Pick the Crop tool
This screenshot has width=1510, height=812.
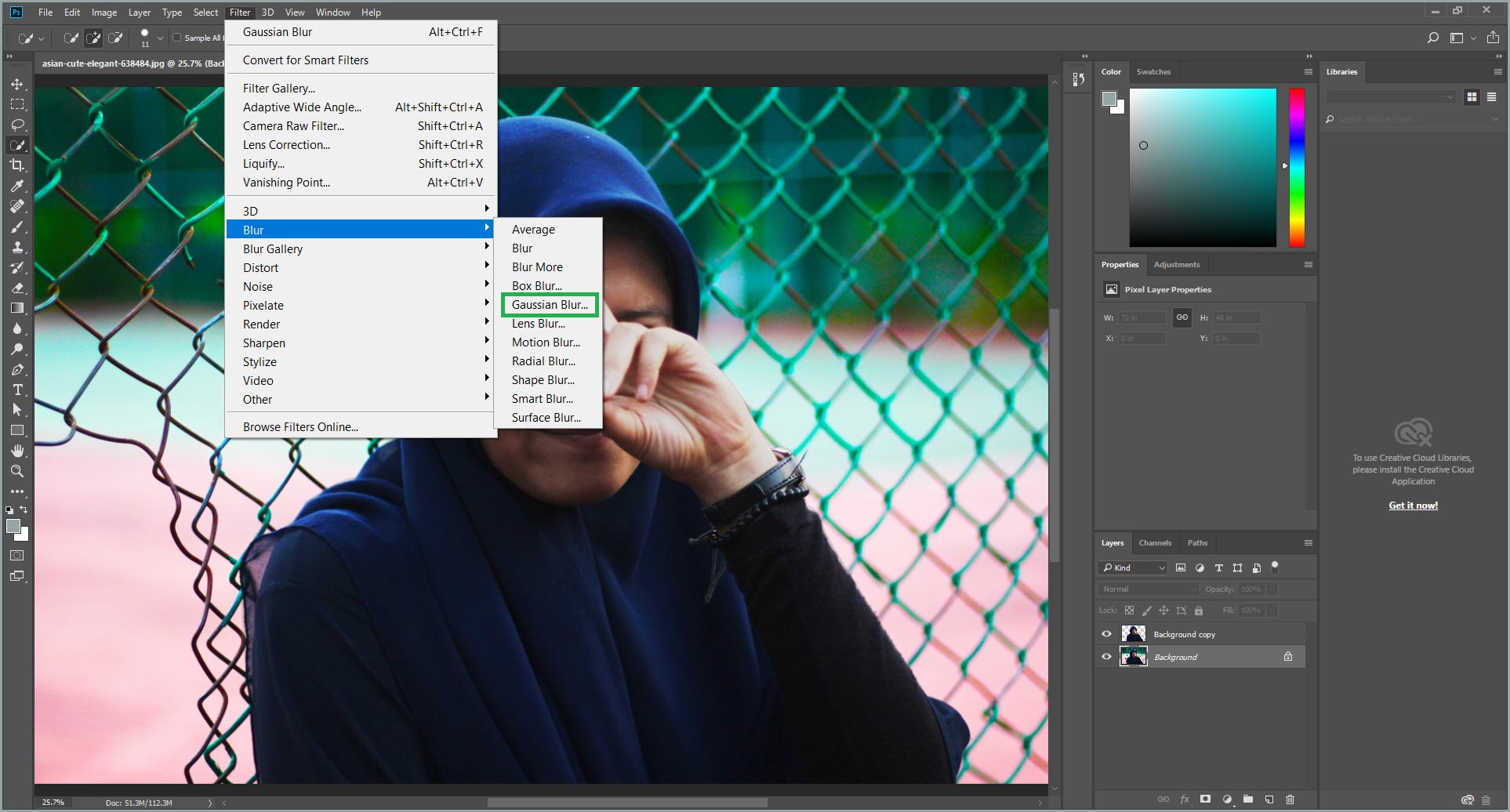tap(17, 165)
